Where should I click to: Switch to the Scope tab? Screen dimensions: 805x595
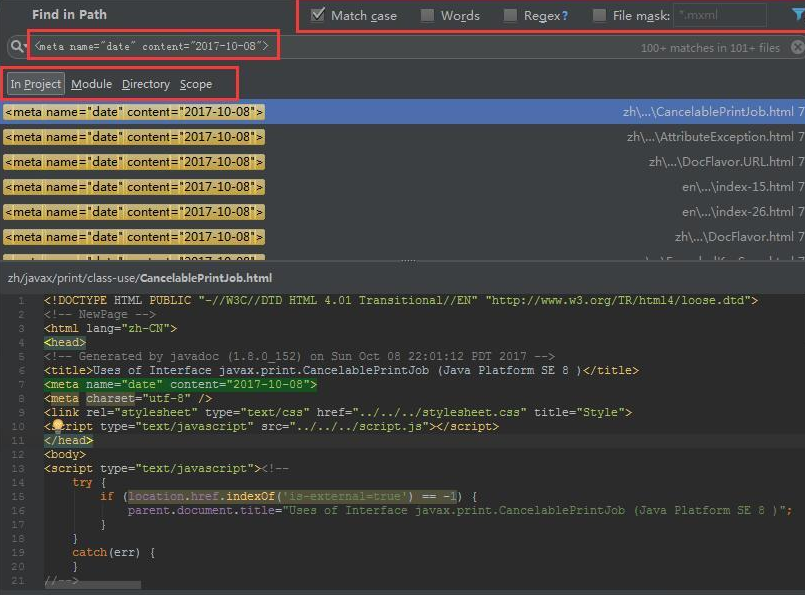tap(196, 84)
